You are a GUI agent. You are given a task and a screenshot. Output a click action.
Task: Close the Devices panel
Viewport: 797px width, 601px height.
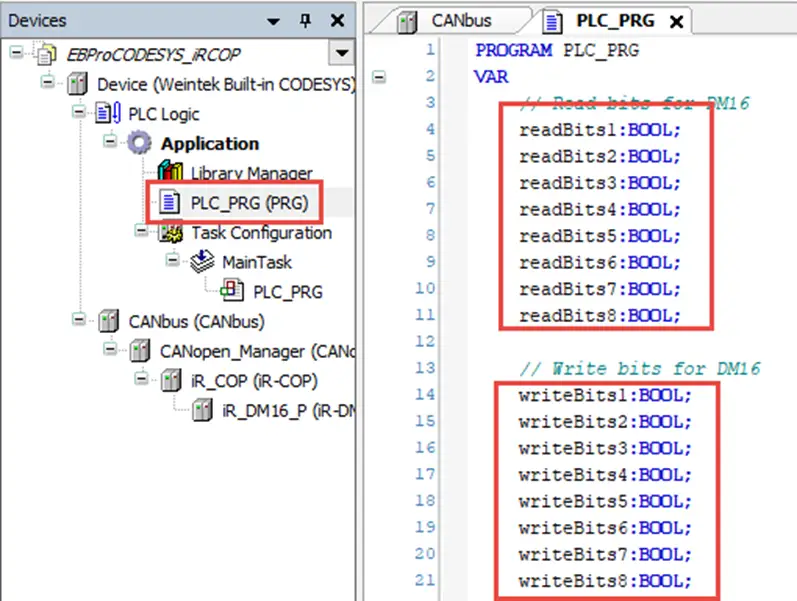point(338,20)
